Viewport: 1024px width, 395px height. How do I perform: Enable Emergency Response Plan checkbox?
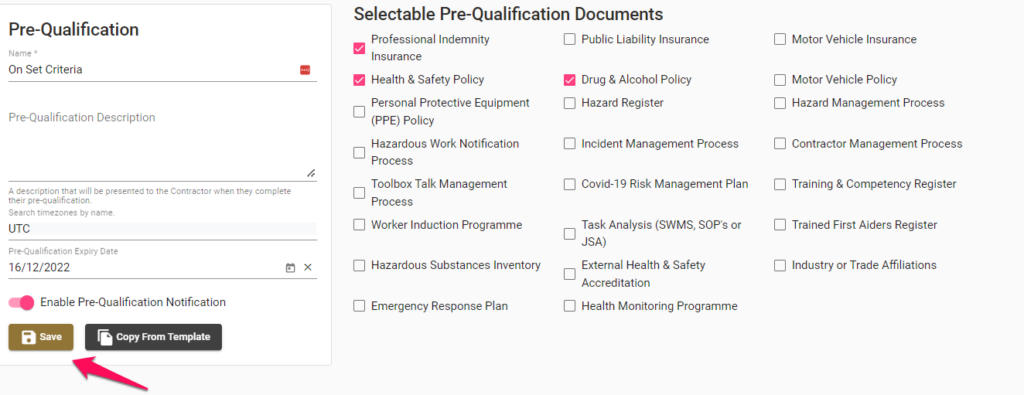(x=359, y=306)
